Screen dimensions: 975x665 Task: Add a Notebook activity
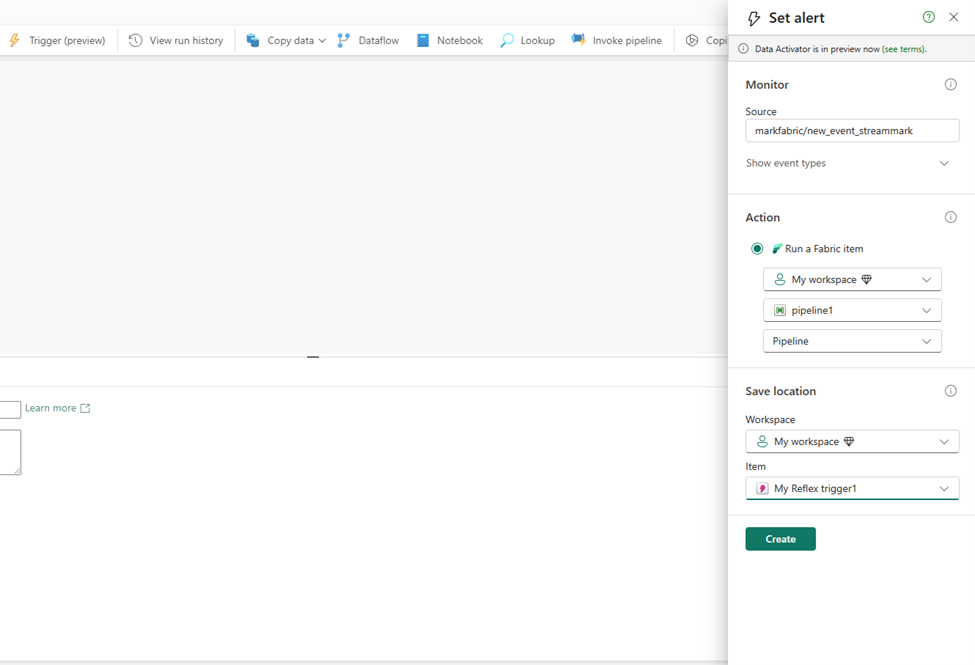449,41
